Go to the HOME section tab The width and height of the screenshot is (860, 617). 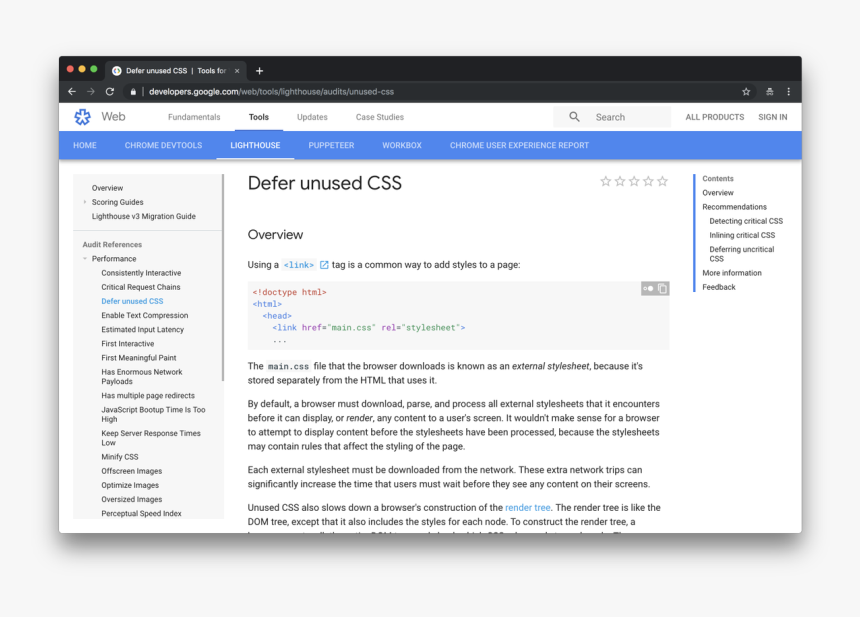pyautogui.click(x=85, y=145)
